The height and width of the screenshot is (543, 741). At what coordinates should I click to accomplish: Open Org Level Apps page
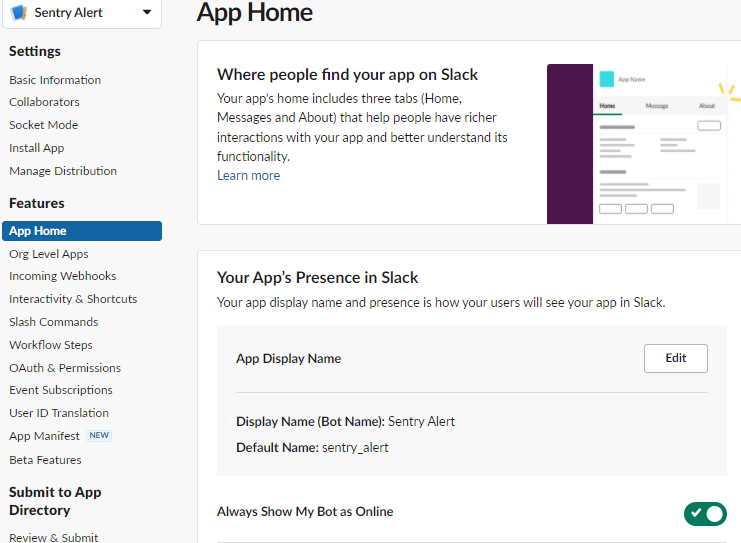pyautogui.click(x=49, y=254)
